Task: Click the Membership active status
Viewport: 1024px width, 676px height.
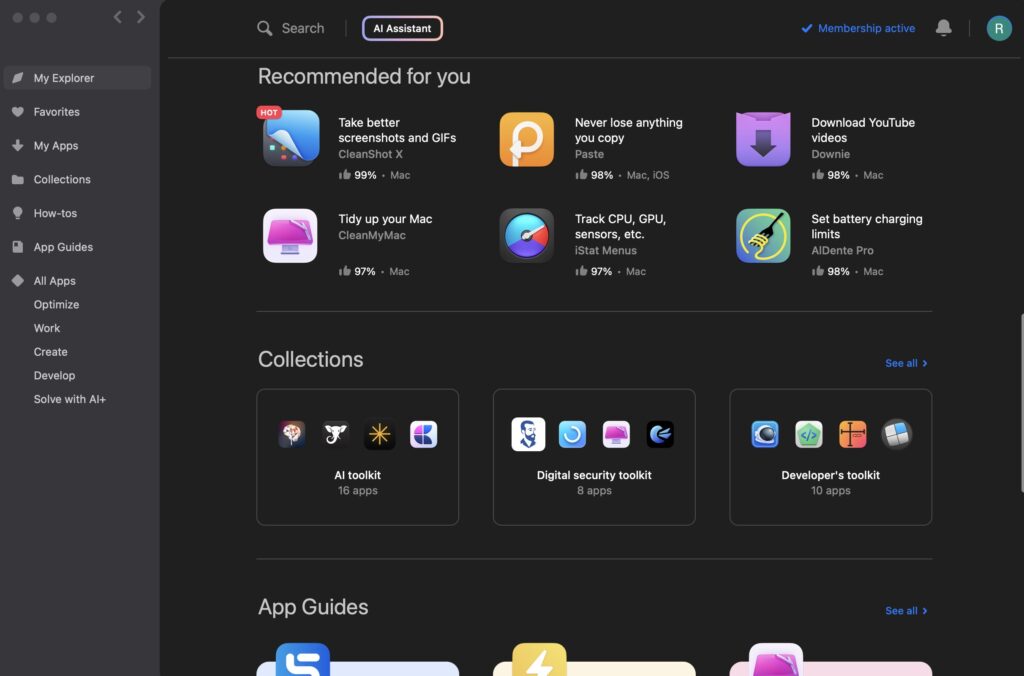Action: (x=858, y=28)
